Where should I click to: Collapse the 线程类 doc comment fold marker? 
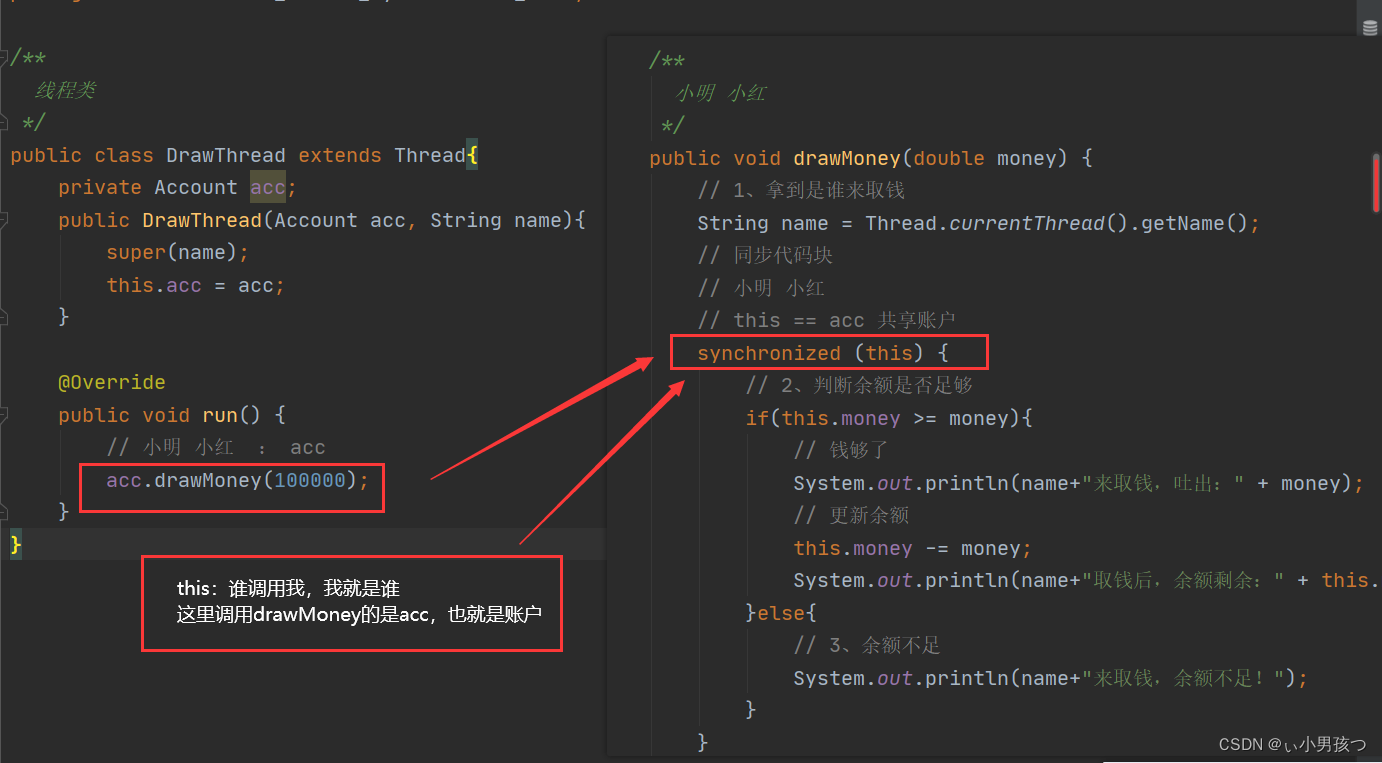(4, 57)
